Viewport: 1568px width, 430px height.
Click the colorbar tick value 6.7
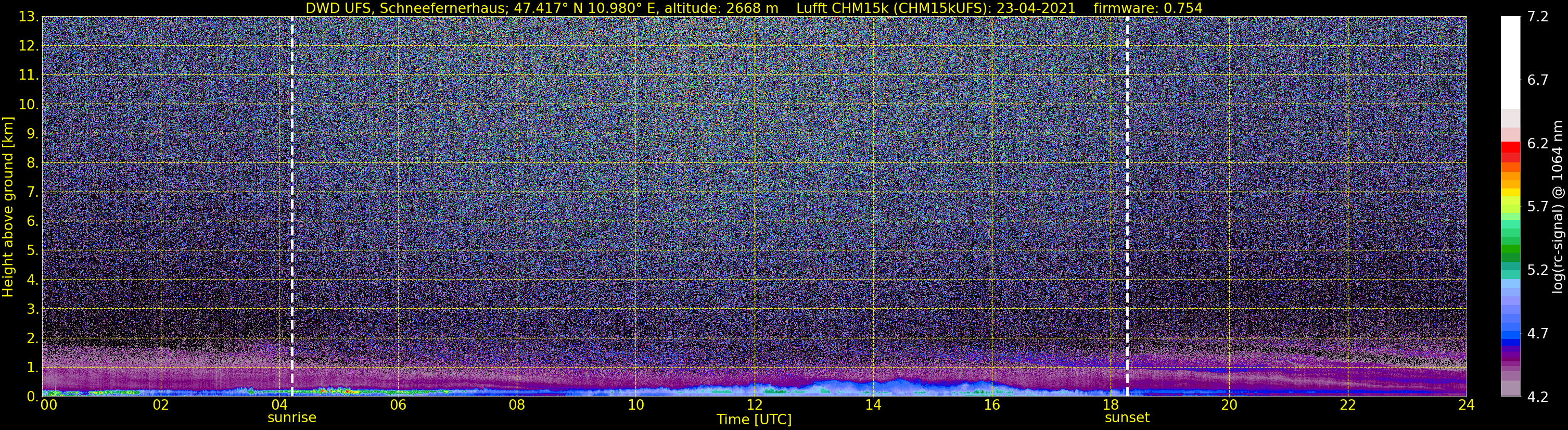[x=1538, y=80]
